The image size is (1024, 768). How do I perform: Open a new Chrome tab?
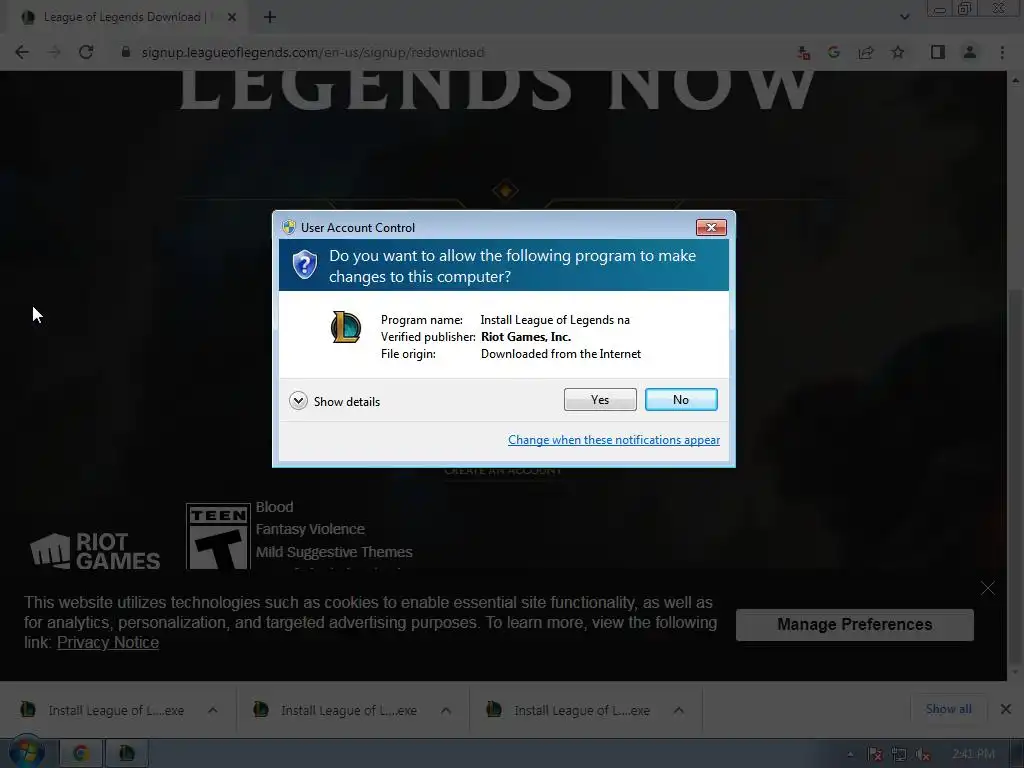(270, 17)
